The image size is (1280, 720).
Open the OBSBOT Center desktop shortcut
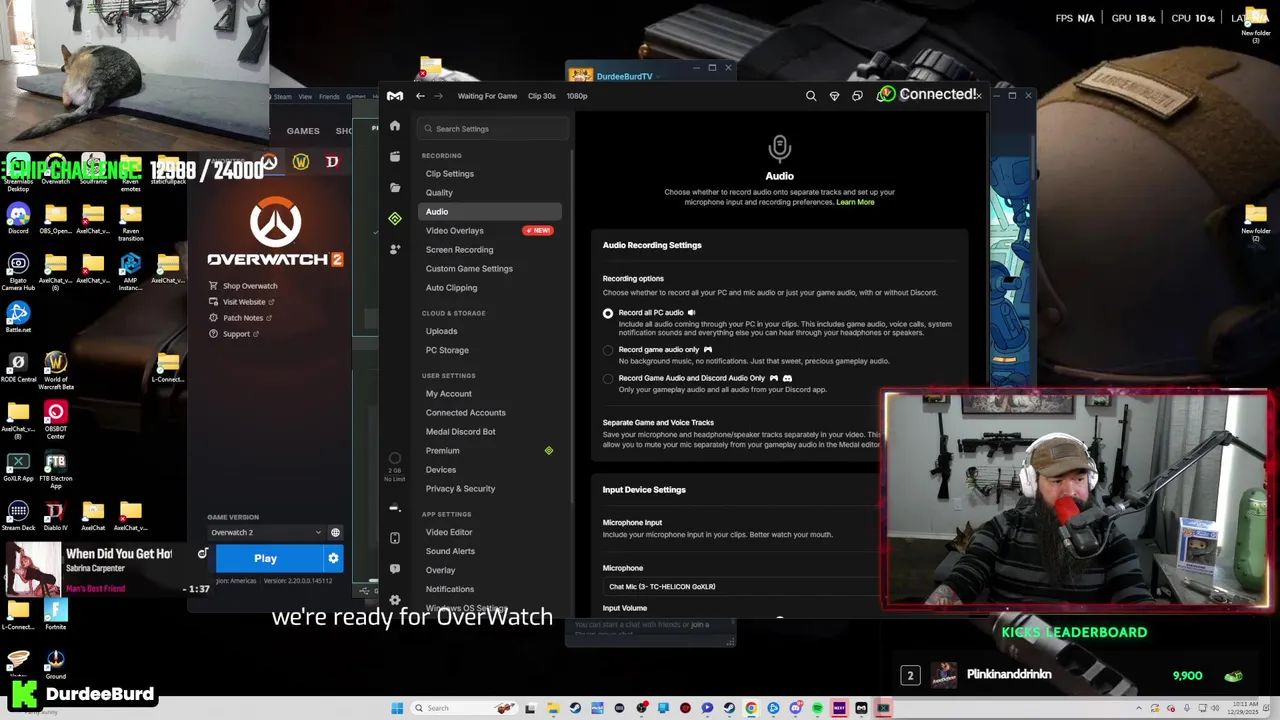pos(55,420)
